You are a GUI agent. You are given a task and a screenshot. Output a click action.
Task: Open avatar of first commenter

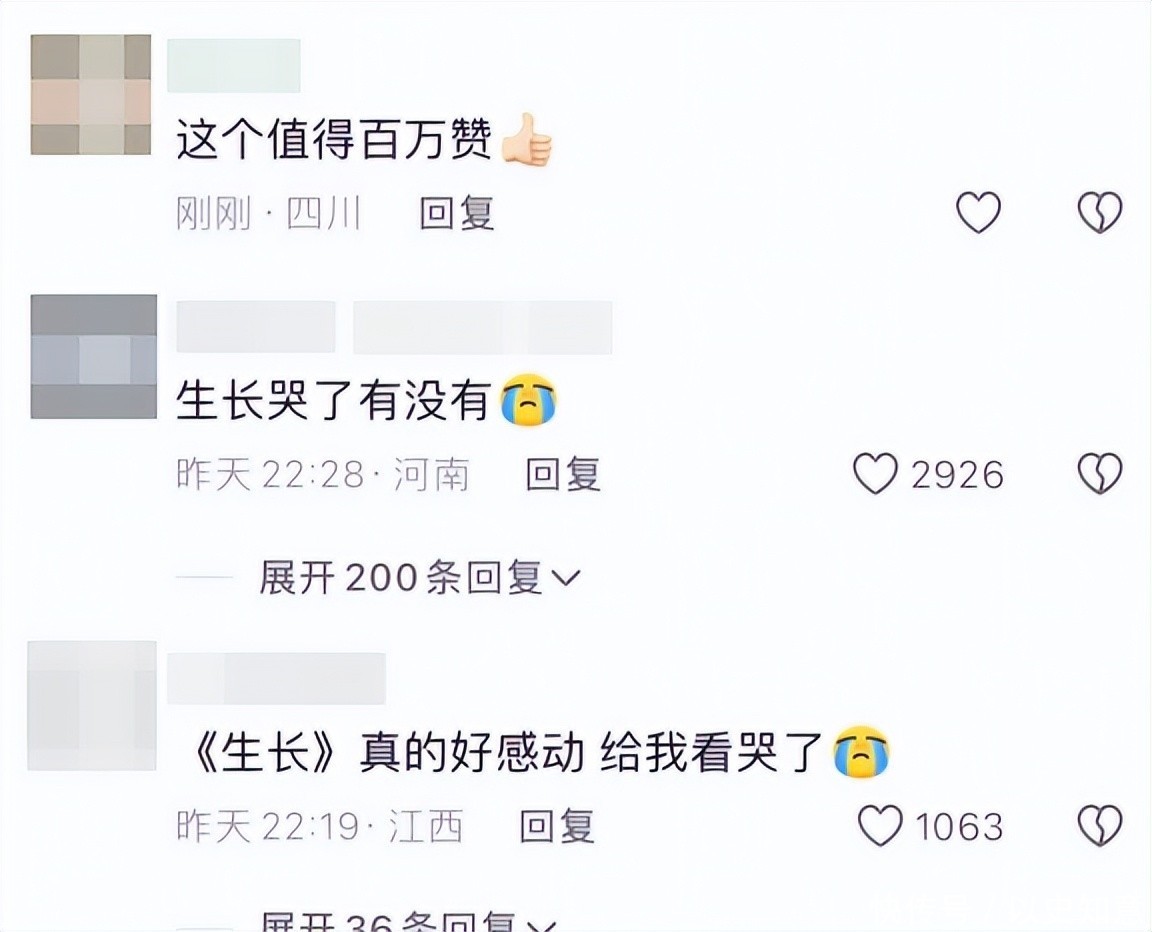(x=91, y=95)
